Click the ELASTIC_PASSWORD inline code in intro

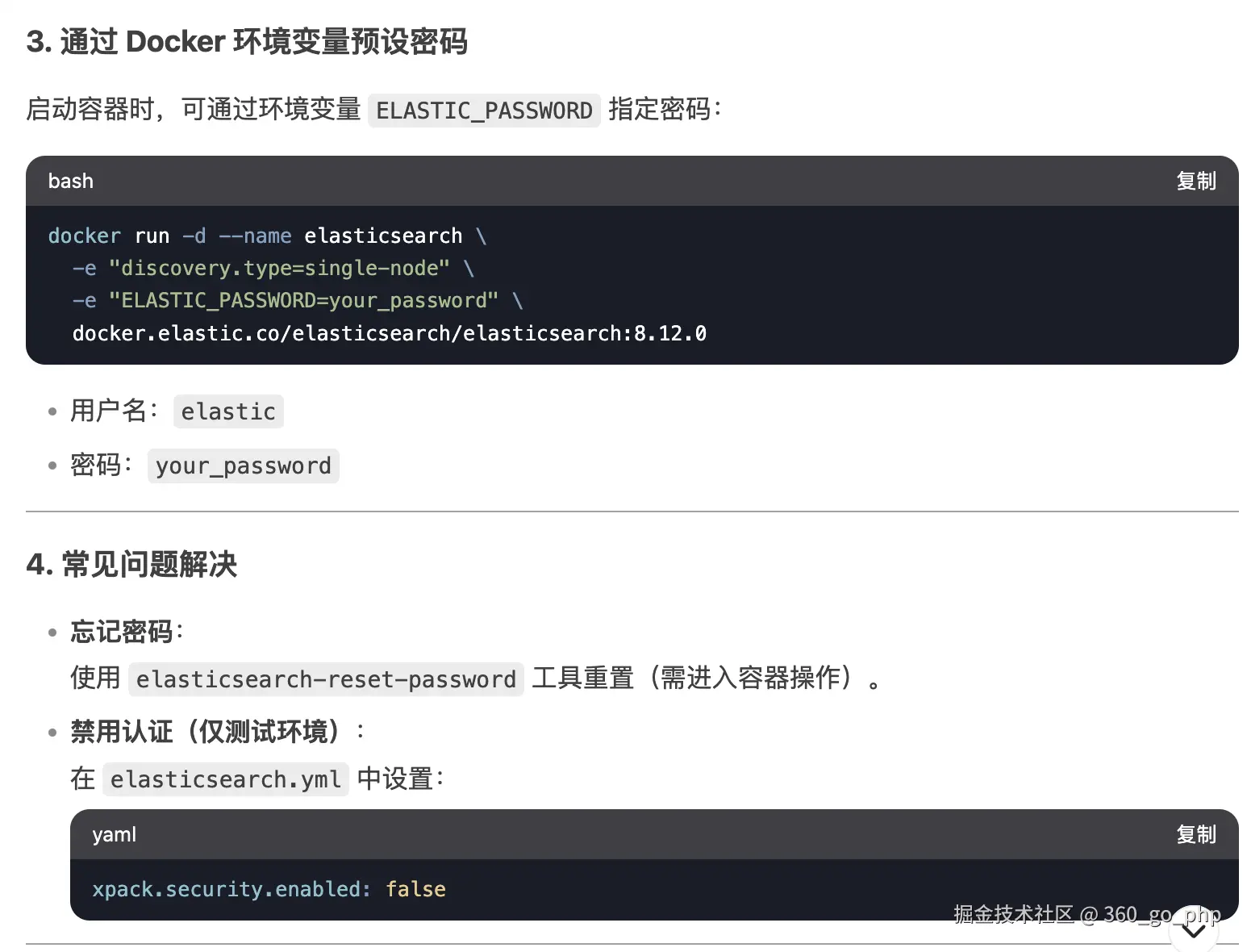coord(484,111)
